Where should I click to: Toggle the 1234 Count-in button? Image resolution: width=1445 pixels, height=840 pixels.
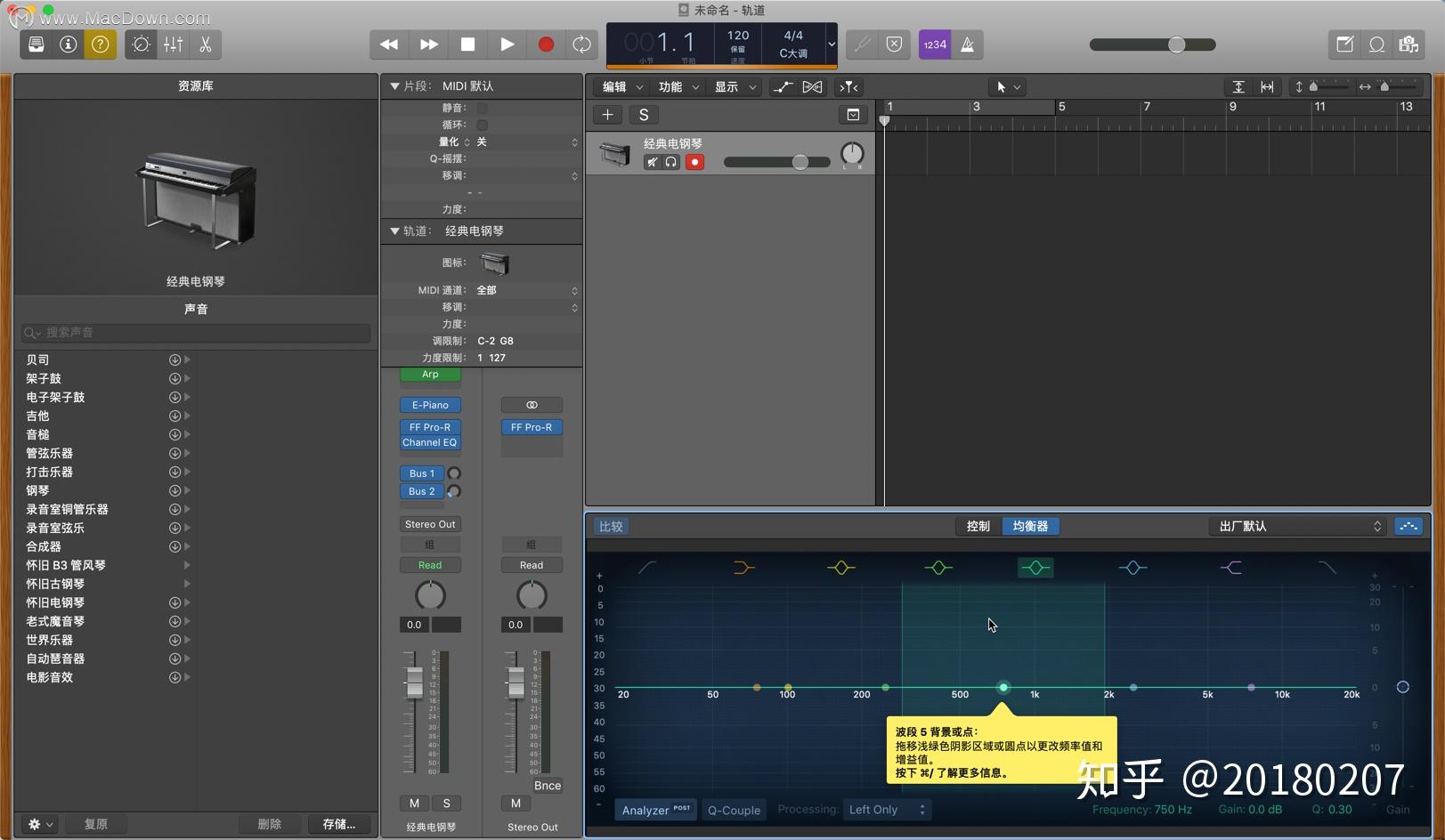pos(935,44)
